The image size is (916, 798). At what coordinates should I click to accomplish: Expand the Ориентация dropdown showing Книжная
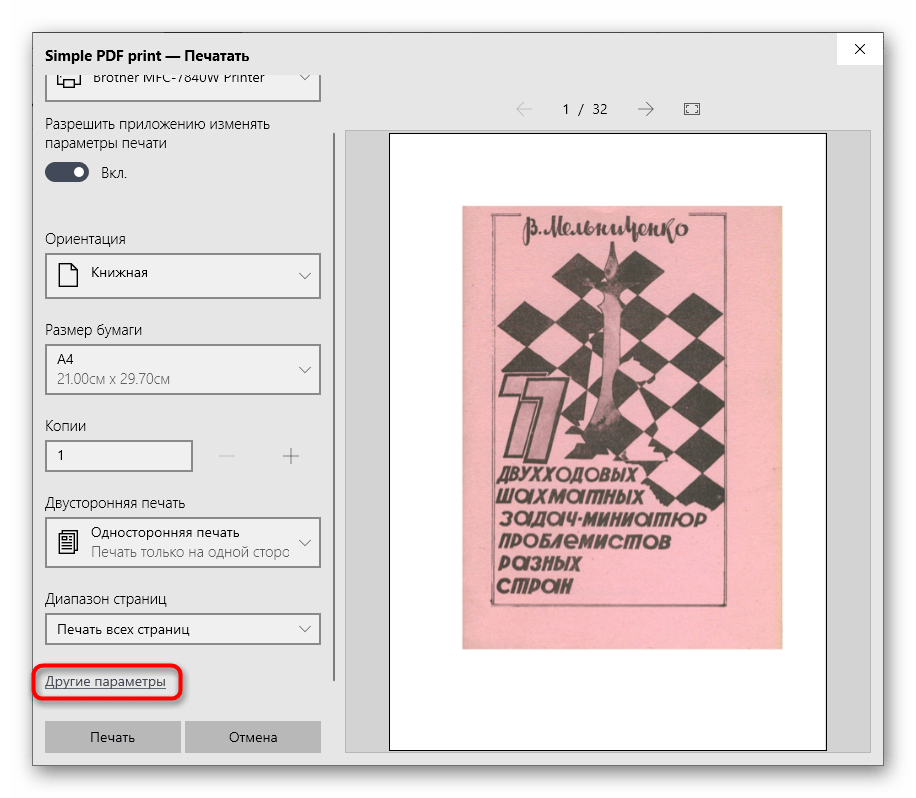[x=183, y=275]
